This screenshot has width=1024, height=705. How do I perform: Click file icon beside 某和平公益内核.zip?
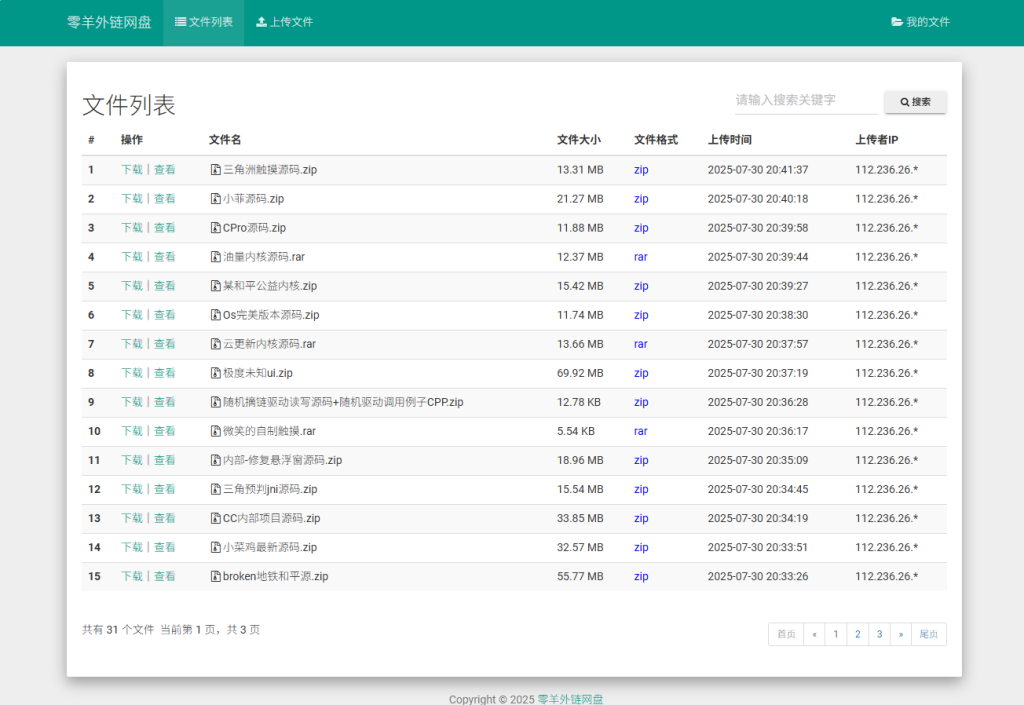pyautogui.click(x=216, y=286)
